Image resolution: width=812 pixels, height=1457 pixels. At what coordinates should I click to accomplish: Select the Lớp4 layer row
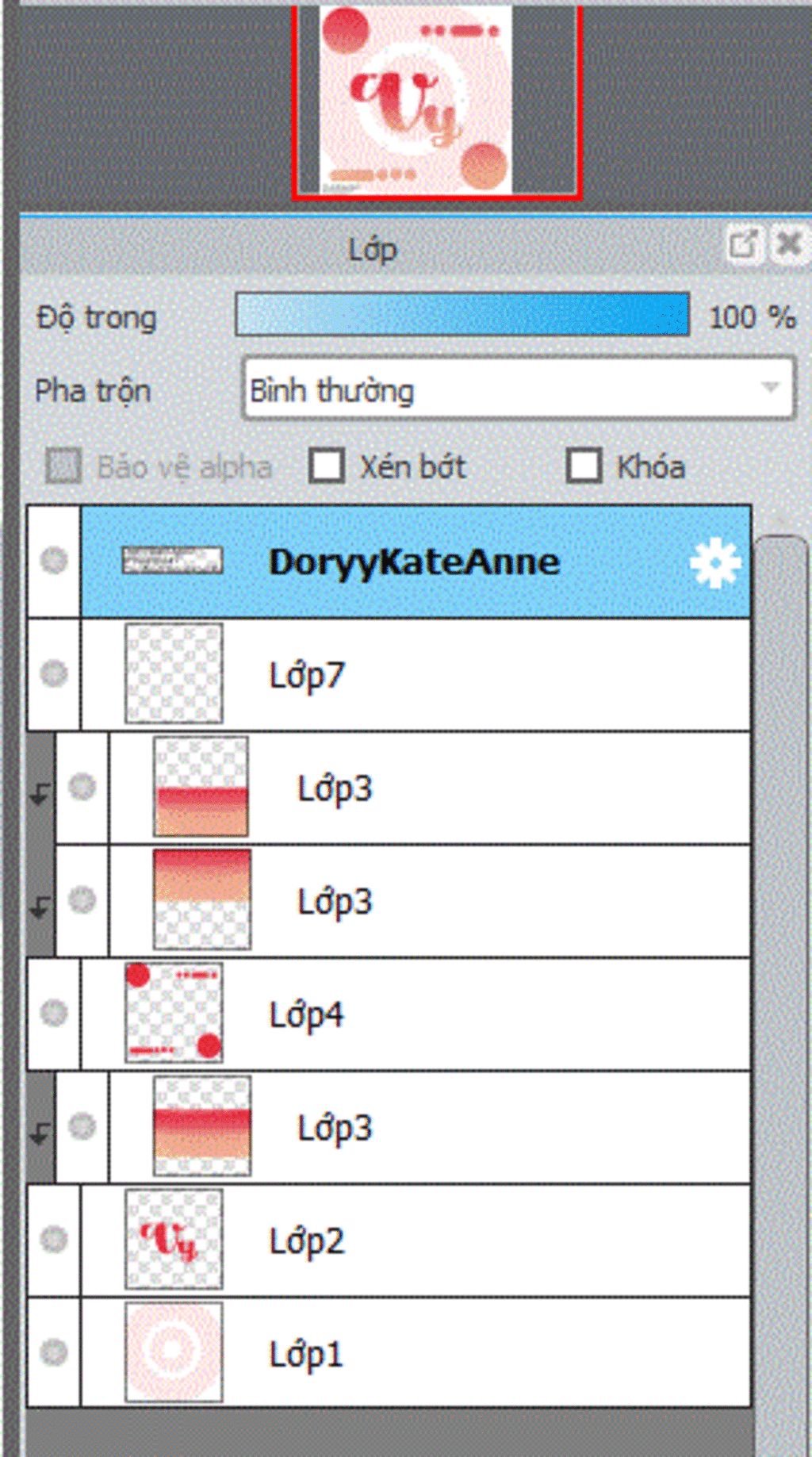416,1014
